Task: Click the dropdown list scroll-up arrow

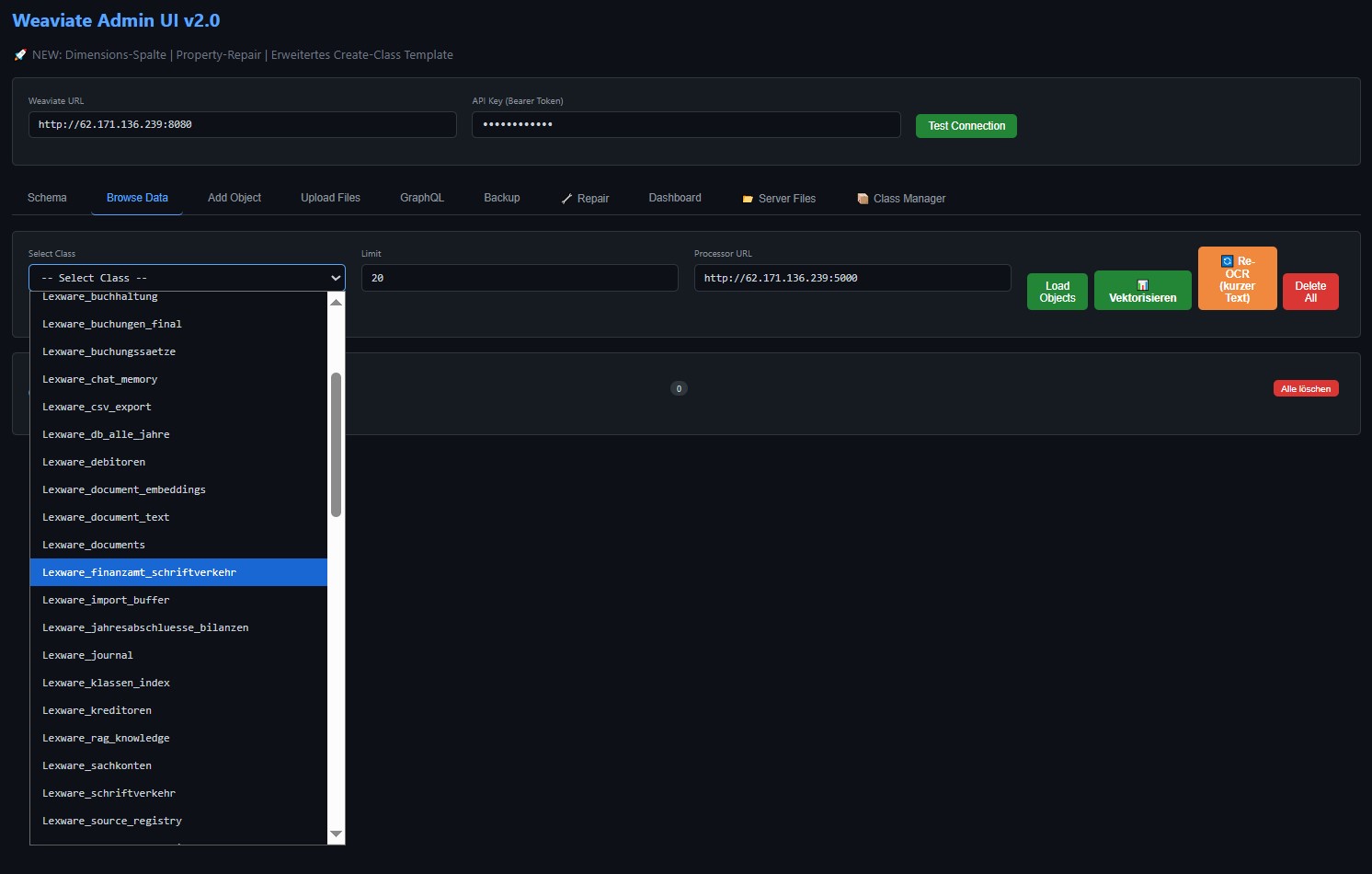Action: (336, 302)
